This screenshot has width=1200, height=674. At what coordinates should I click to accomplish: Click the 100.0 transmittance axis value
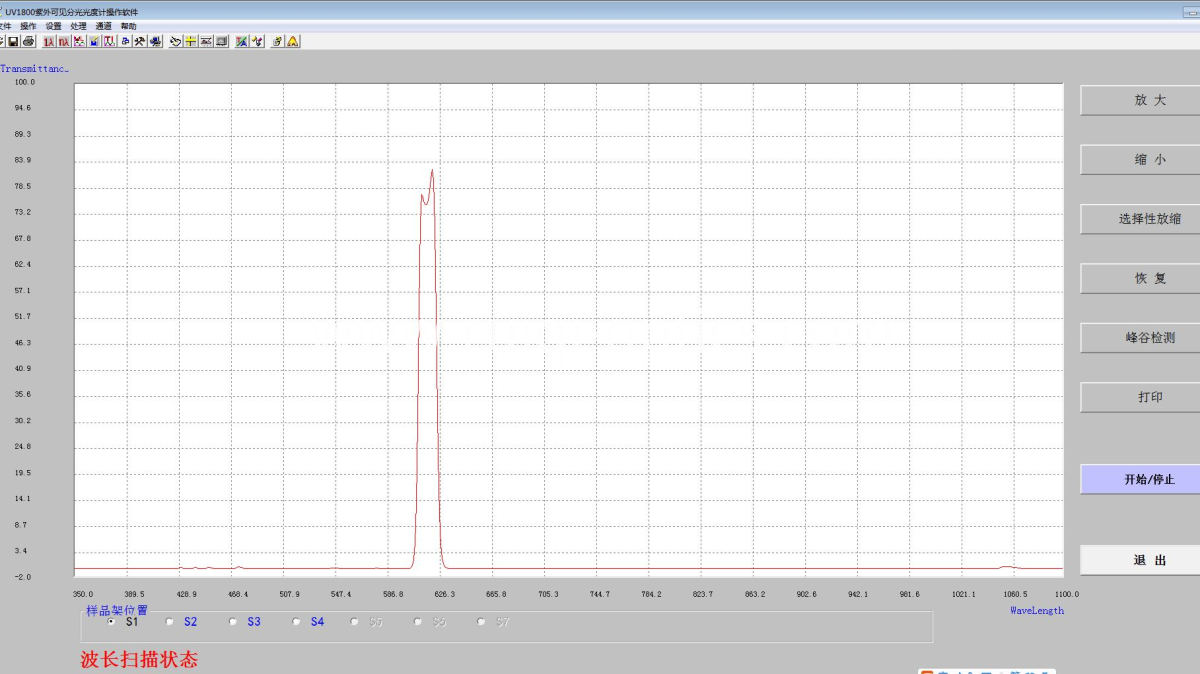click(x=24, y=82)
